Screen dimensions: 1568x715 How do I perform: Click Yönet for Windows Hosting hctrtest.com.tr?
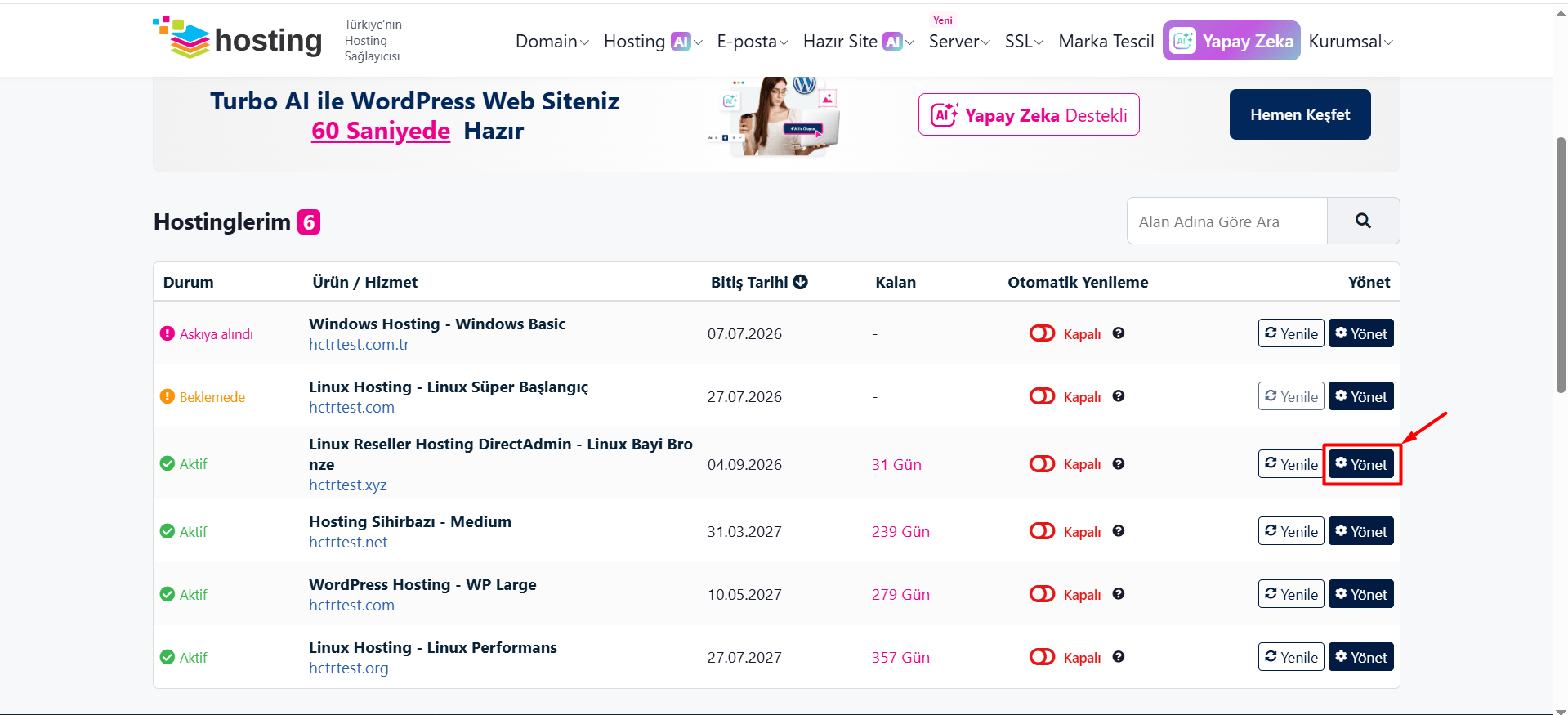click(1361, 333)
